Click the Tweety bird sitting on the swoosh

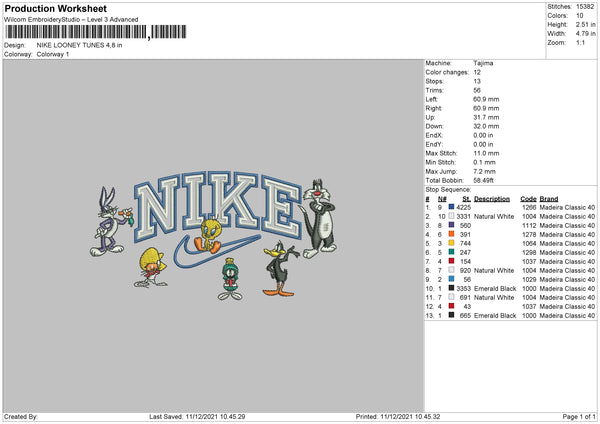pos(208,235)
